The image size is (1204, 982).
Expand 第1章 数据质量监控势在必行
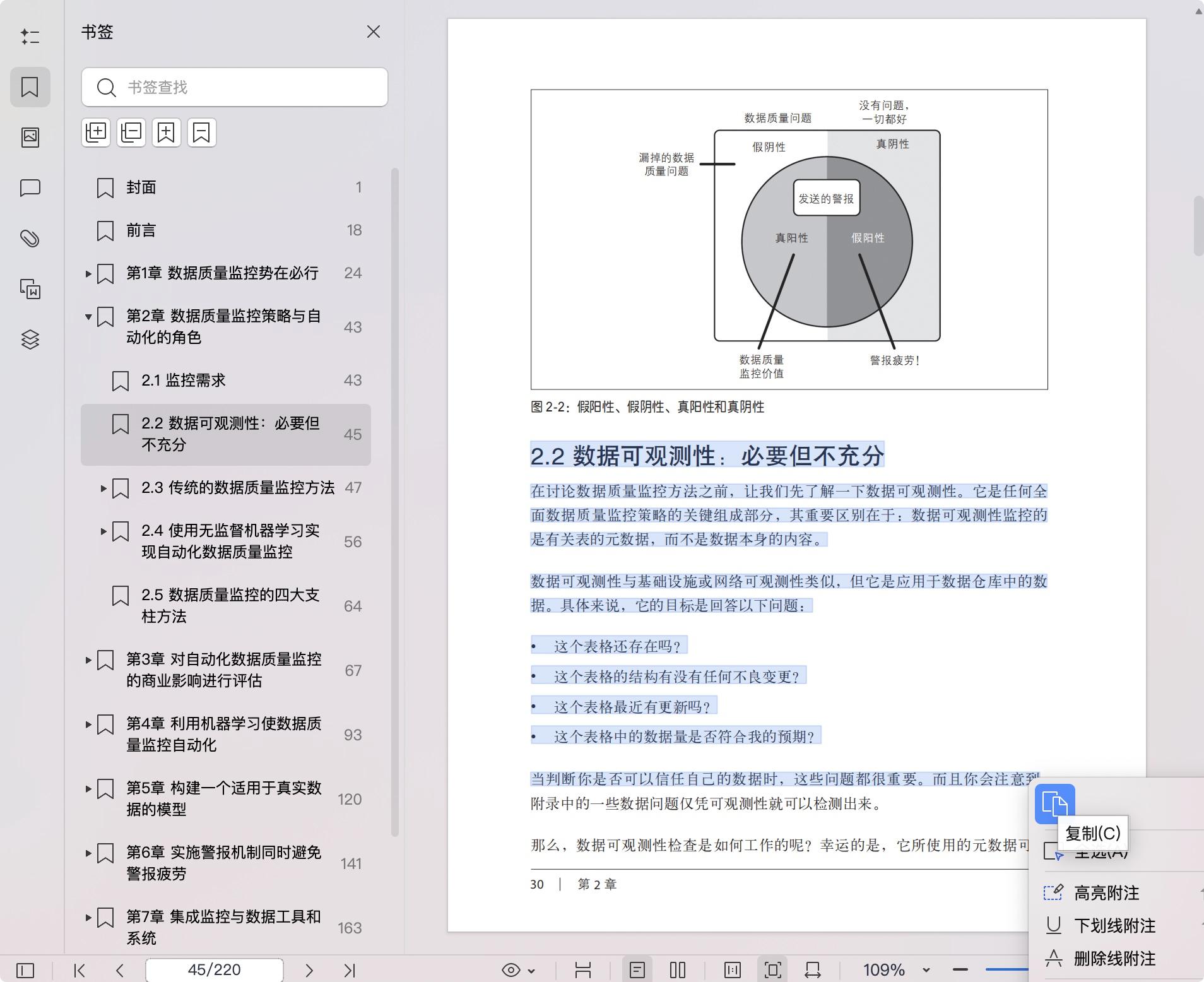[x=88, y=273]
